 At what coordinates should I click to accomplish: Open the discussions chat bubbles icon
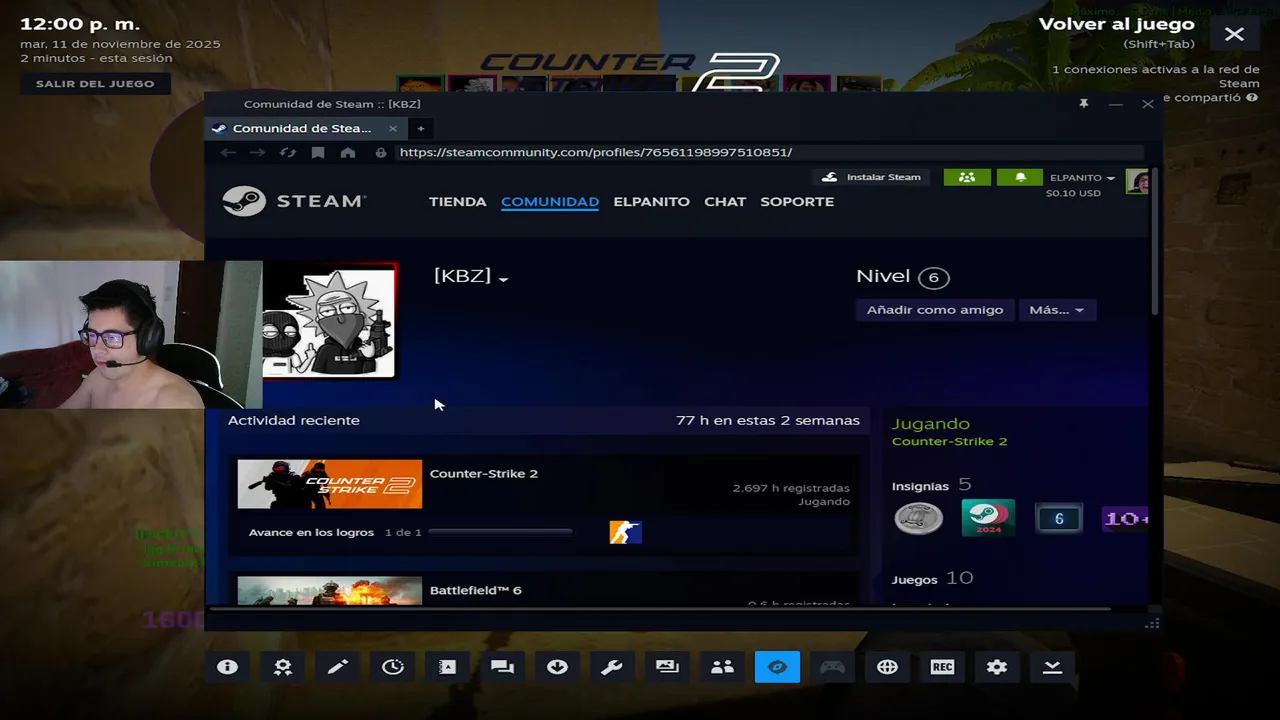coord(503,667)
